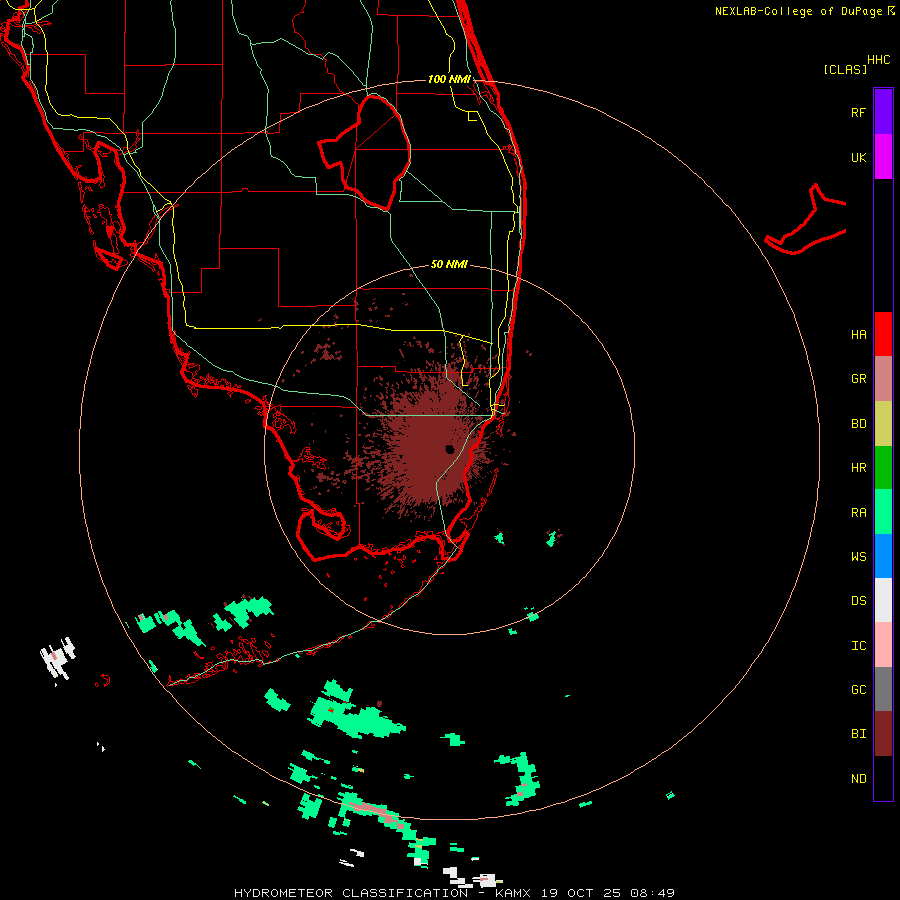Click the UK magenta legend swatch
900x900 pixels.
(883, 157)
